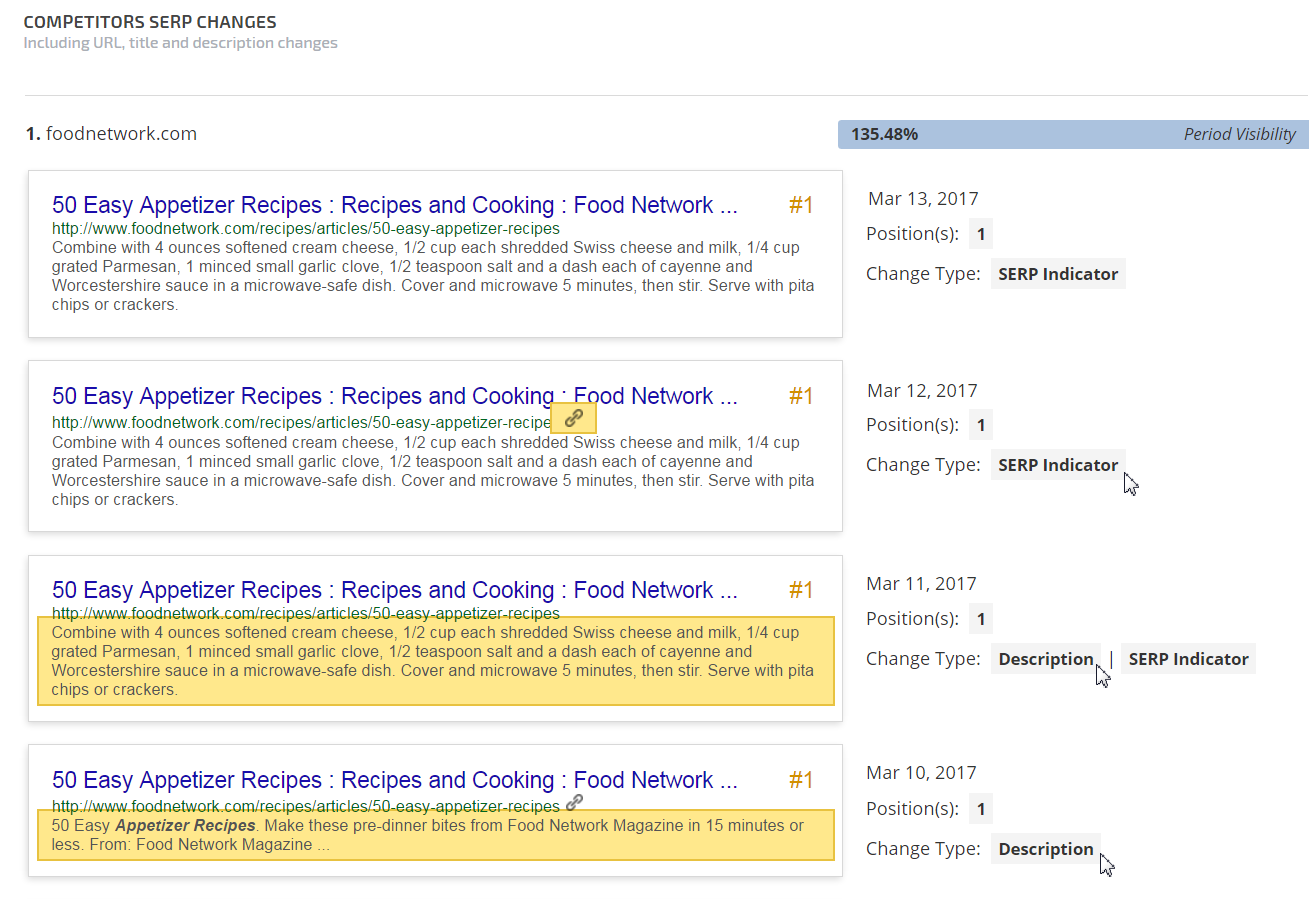Open the Mar 13 result title '50 Easy Appetizer Recipes'
The image size is (1309, 899).
coord(395,205)
